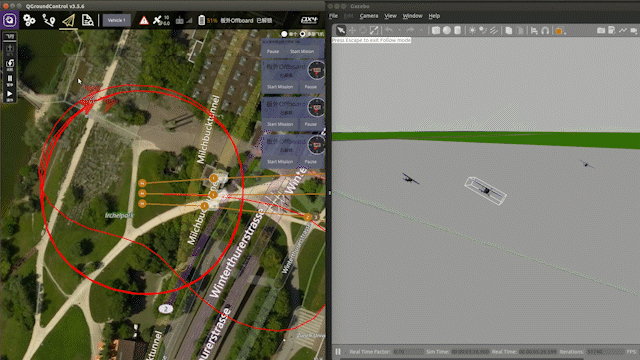Click the warning triangle message indicator

point(144,20)
